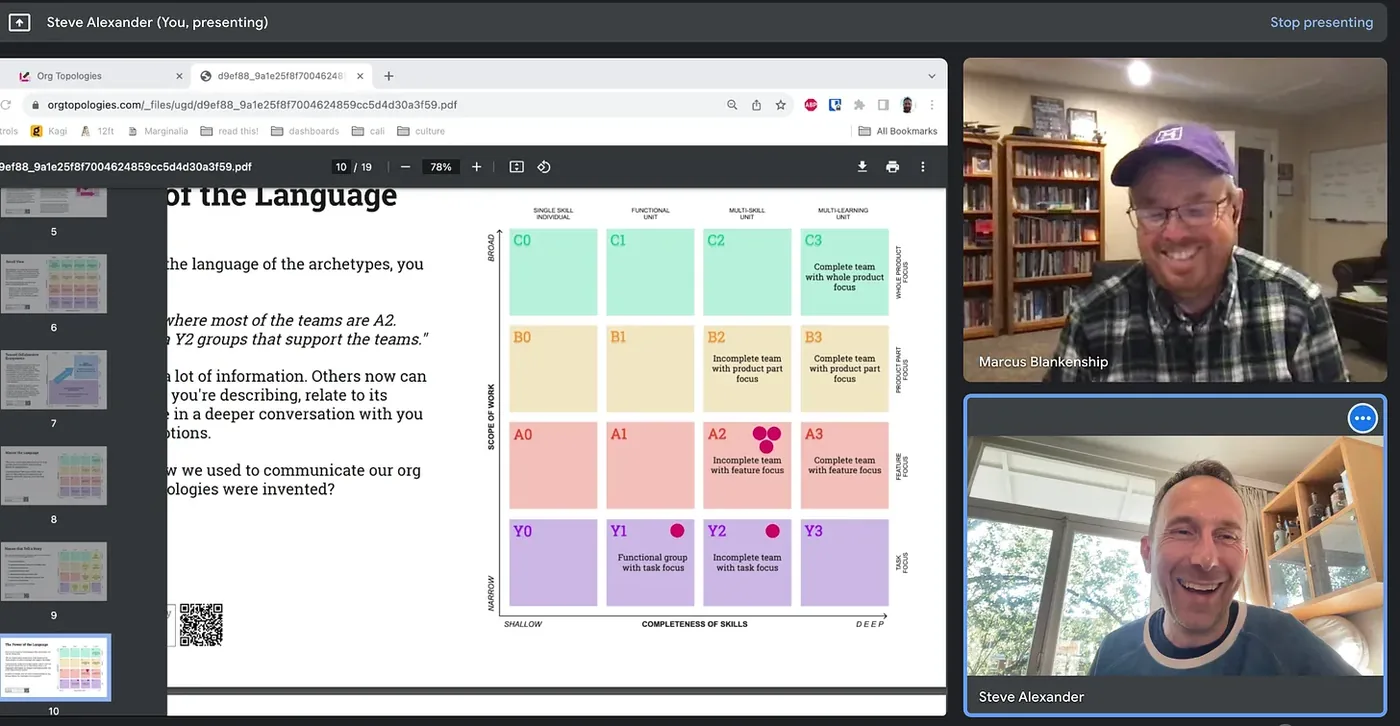
Task: Select page 9 thumbnail in the sidebar
Action: pyautogui.click(x=54, y=571)
